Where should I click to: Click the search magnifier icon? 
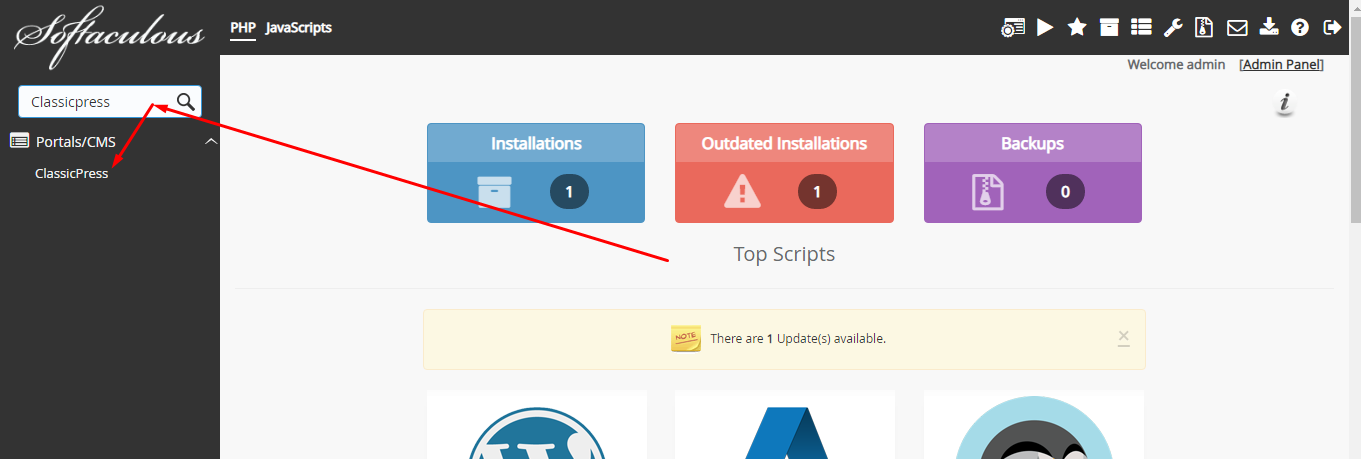(186, 101)
